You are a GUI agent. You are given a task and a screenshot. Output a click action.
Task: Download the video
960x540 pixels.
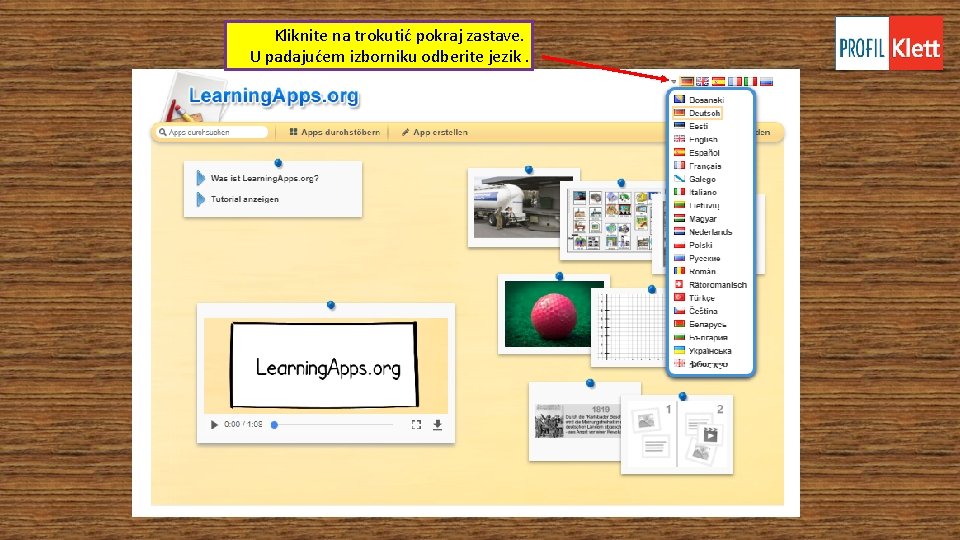coord(437,424)
